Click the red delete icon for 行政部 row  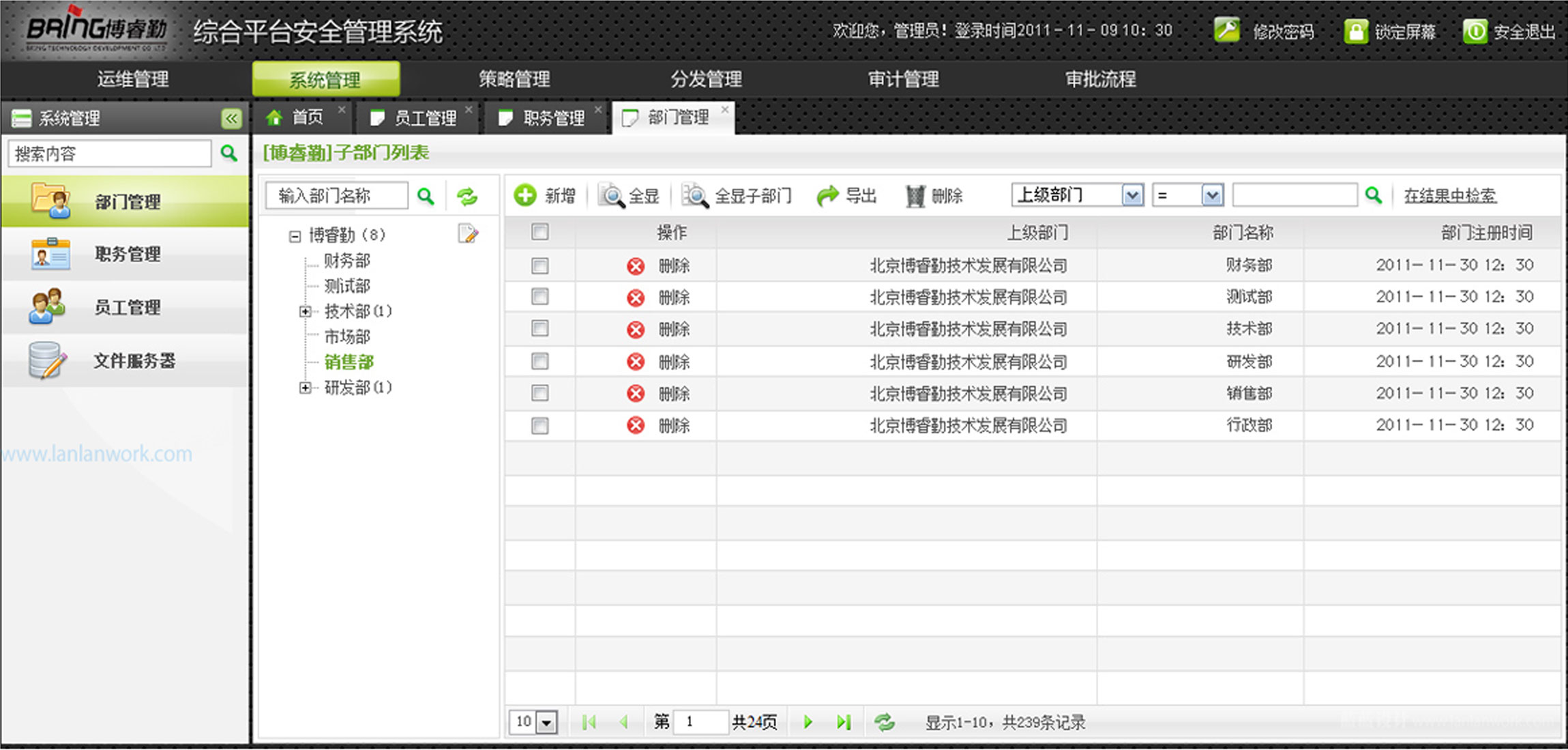pos(636,426)
